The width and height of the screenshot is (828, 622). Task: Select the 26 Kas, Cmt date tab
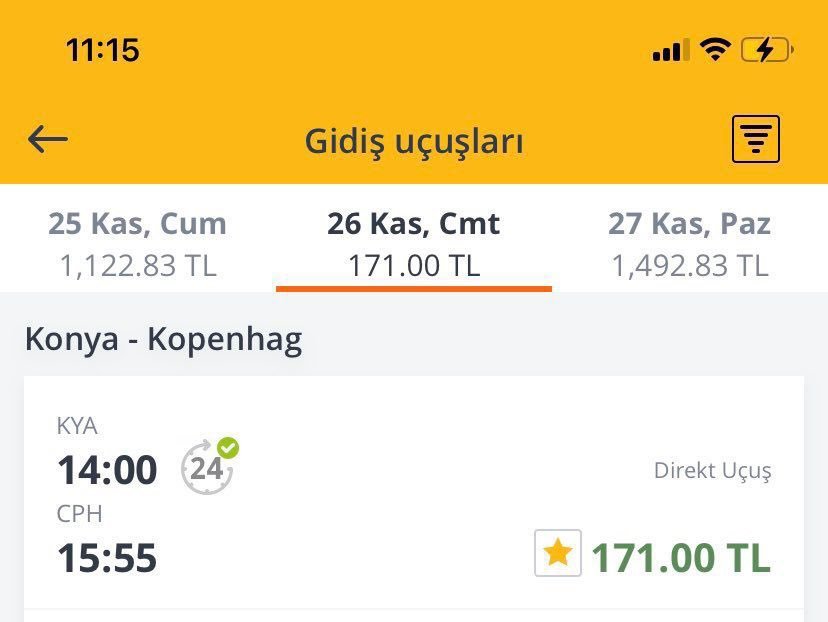[x=413, y=223]
